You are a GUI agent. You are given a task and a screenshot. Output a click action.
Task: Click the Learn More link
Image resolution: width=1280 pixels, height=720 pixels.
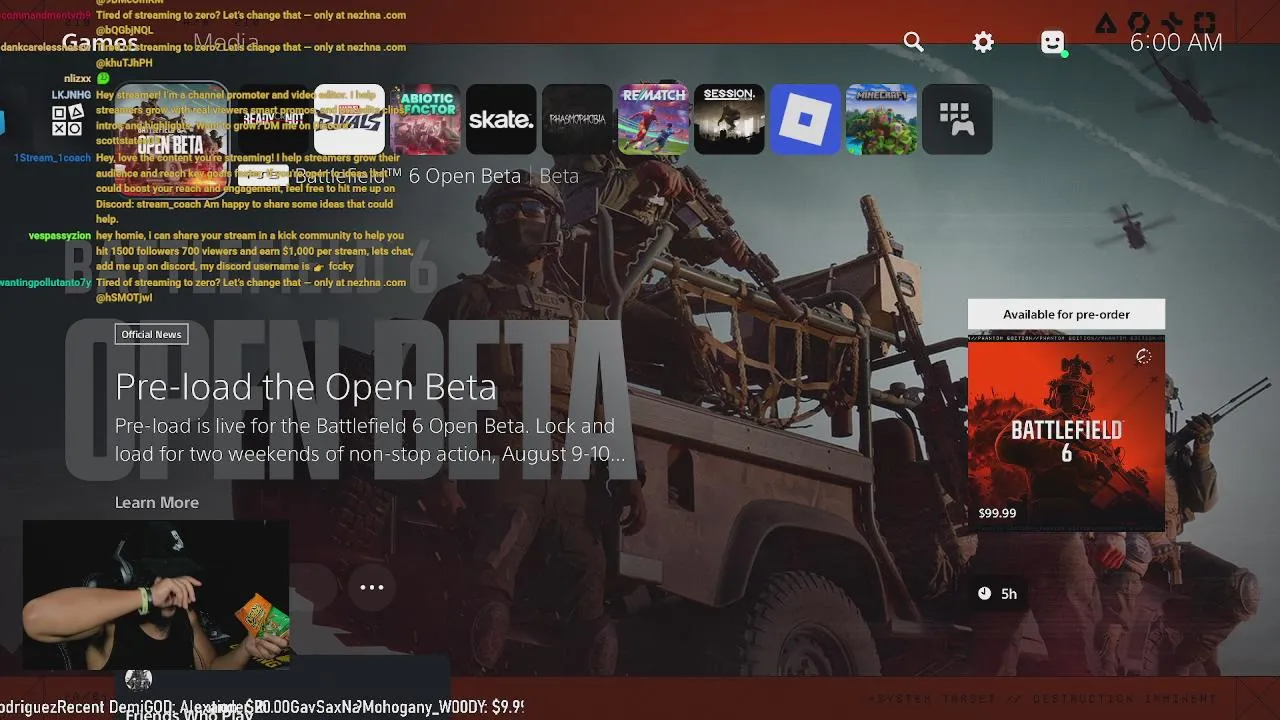click(x=157, y=502)
